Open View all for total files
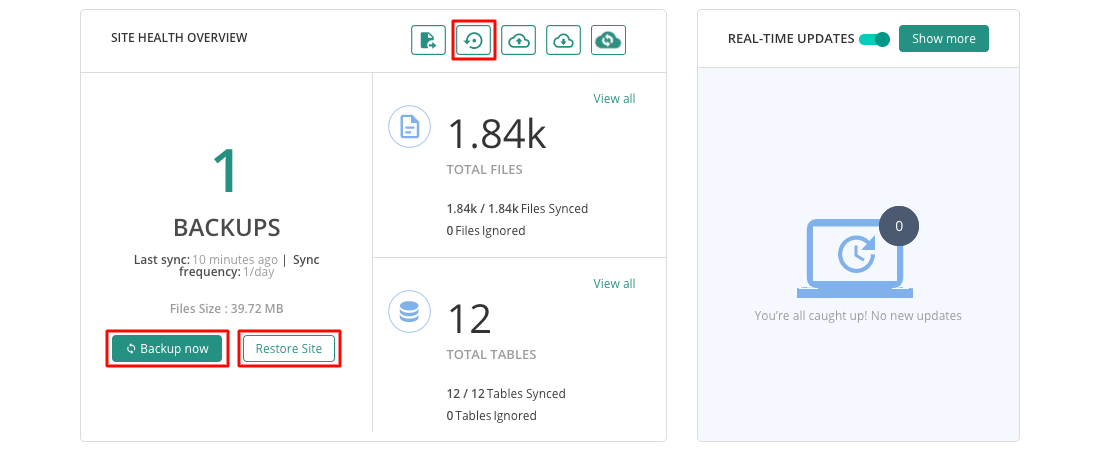 [615, 99]
